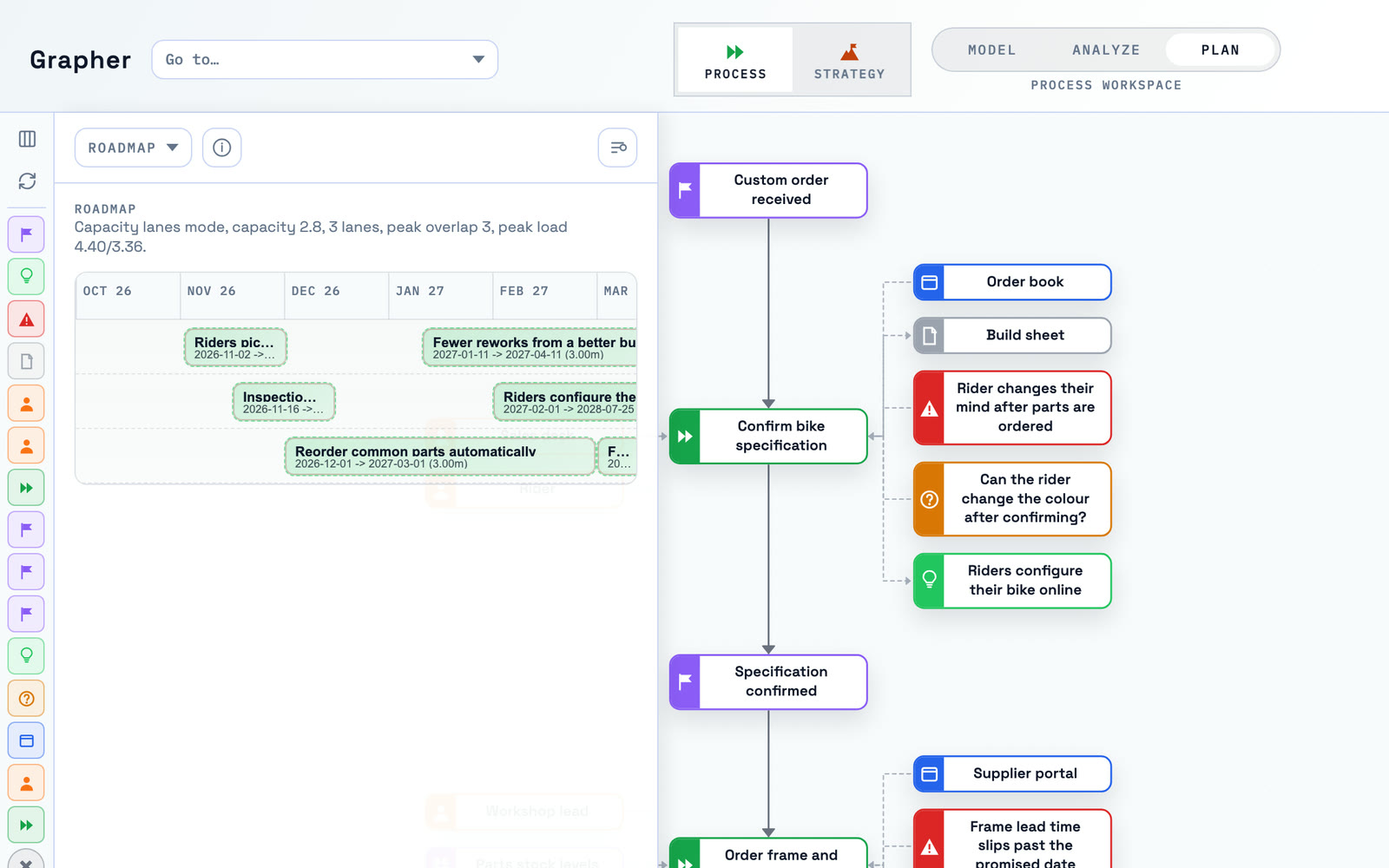Click the PROCESS WORKSPACE label
Screen dimensions: 1389x868
pos(1106,85)
